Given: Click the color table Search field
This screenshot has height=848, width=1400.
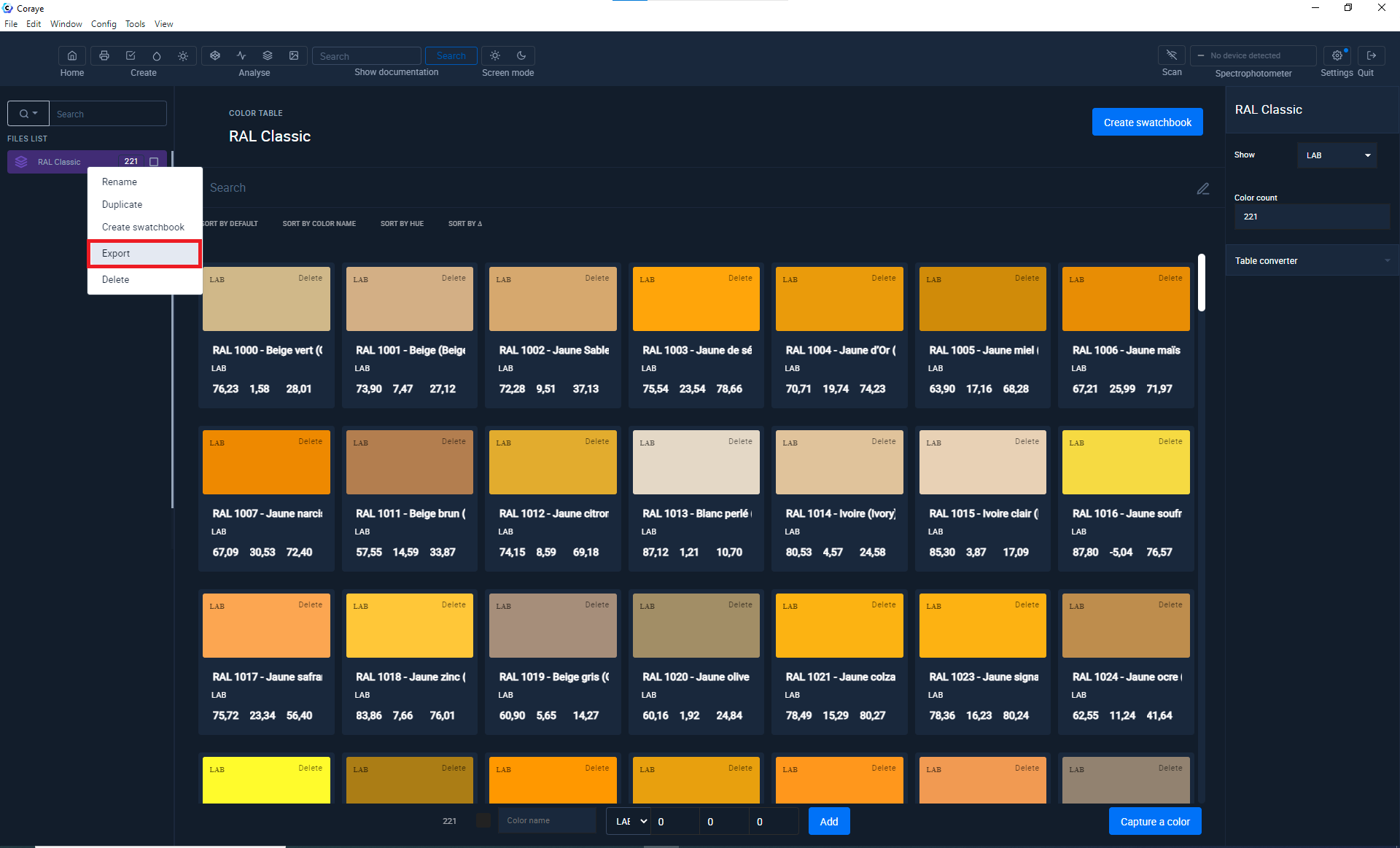Looking at the screenshot, I should (696, 188).
